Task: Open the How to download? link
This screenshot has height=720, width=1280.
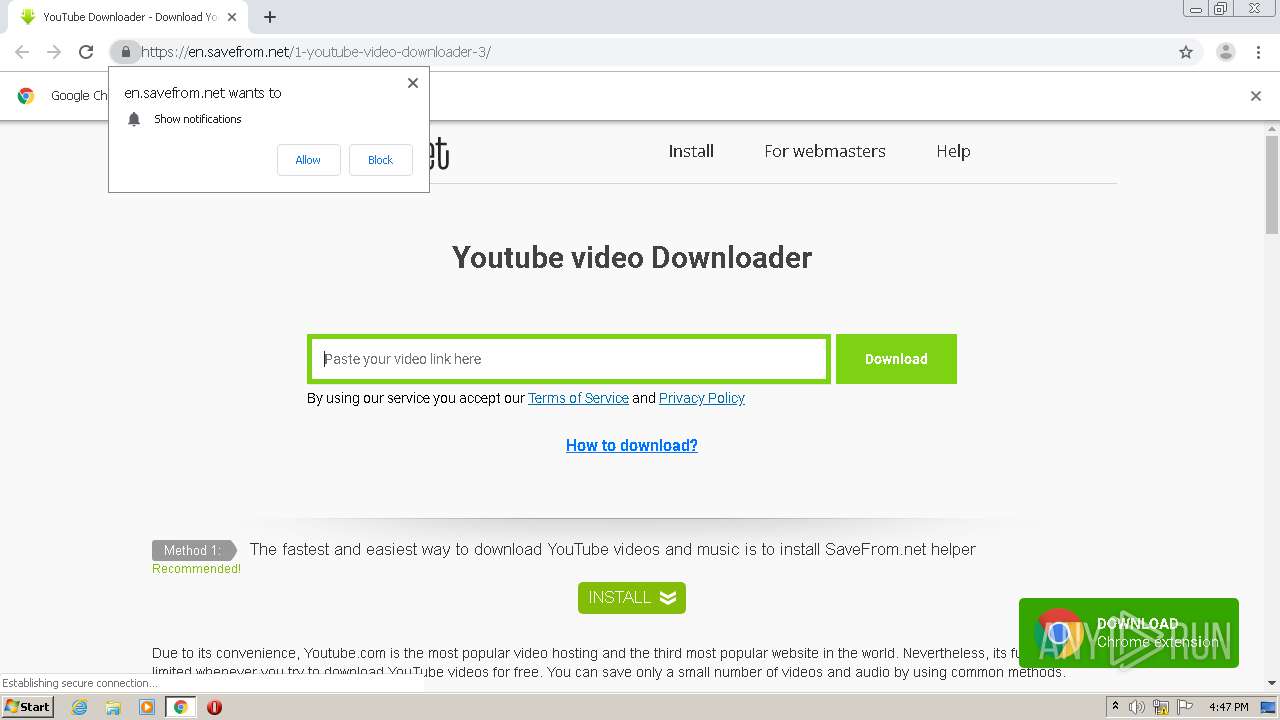Action: coord(632,445)
